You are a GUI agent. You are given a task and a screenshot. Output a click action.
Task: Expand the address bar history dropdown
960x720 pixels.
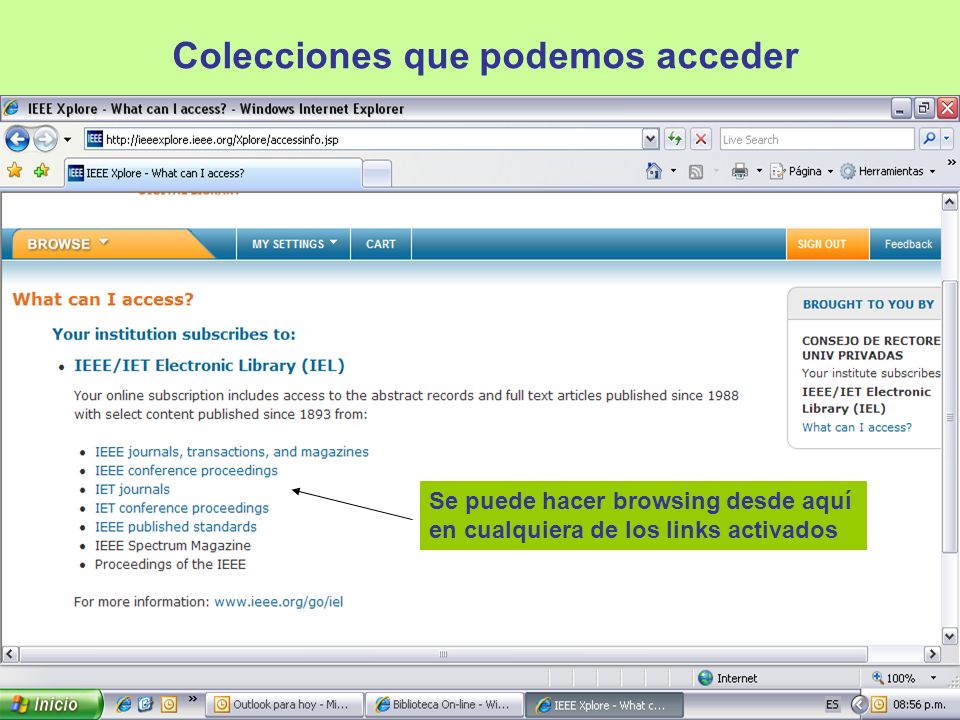pos(650,140)
